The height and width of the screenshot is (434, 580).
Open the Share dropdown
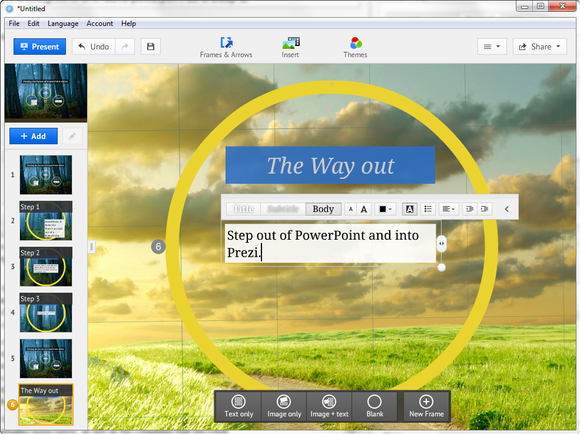click(540, 47)
